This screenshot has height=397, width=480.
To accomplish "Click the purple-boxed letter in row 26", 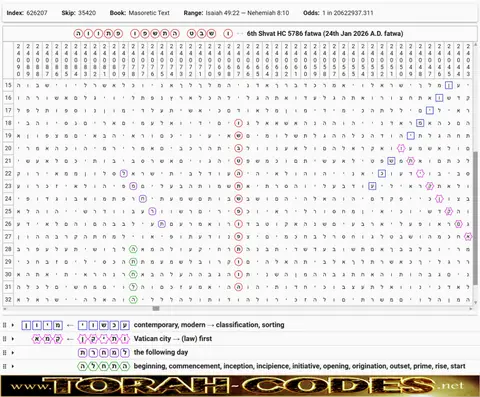I will pos(162,224).
